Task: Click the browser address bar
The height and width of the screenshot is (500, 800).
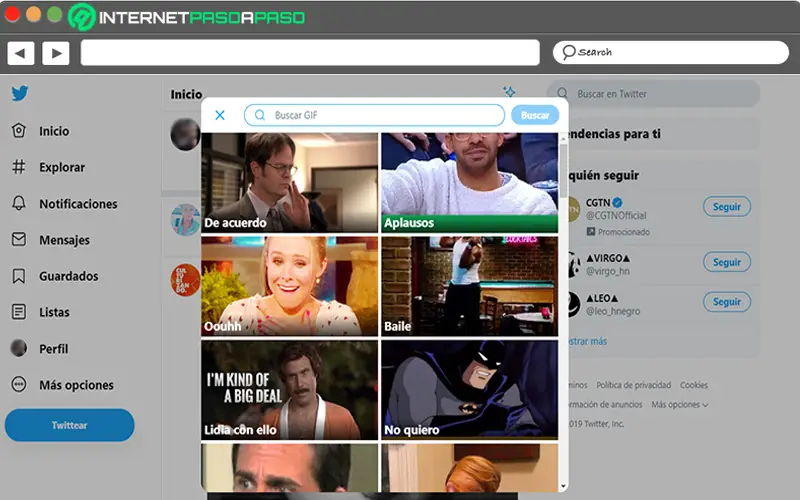Action: coord(310,53)
